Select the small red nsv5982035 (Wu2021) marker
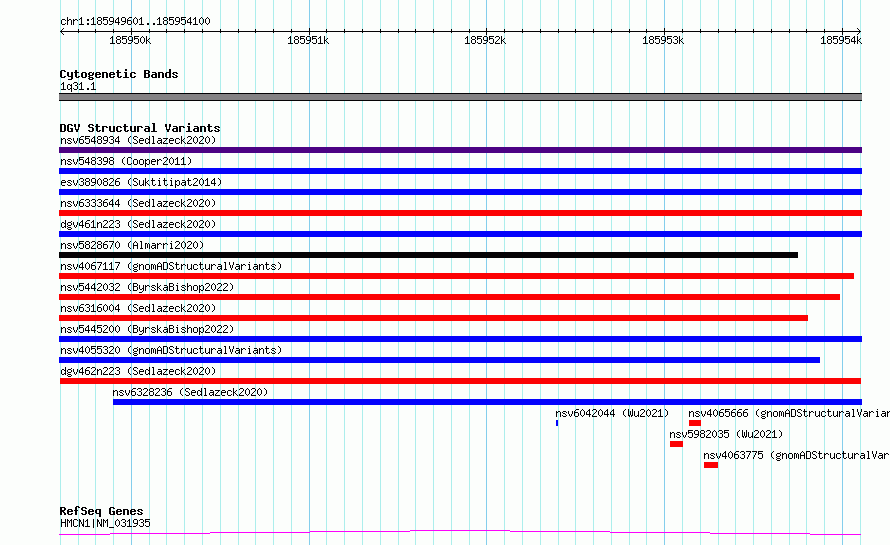Viewport: 890px width, 545px height. pyautogui.click(x=676, y=444)
